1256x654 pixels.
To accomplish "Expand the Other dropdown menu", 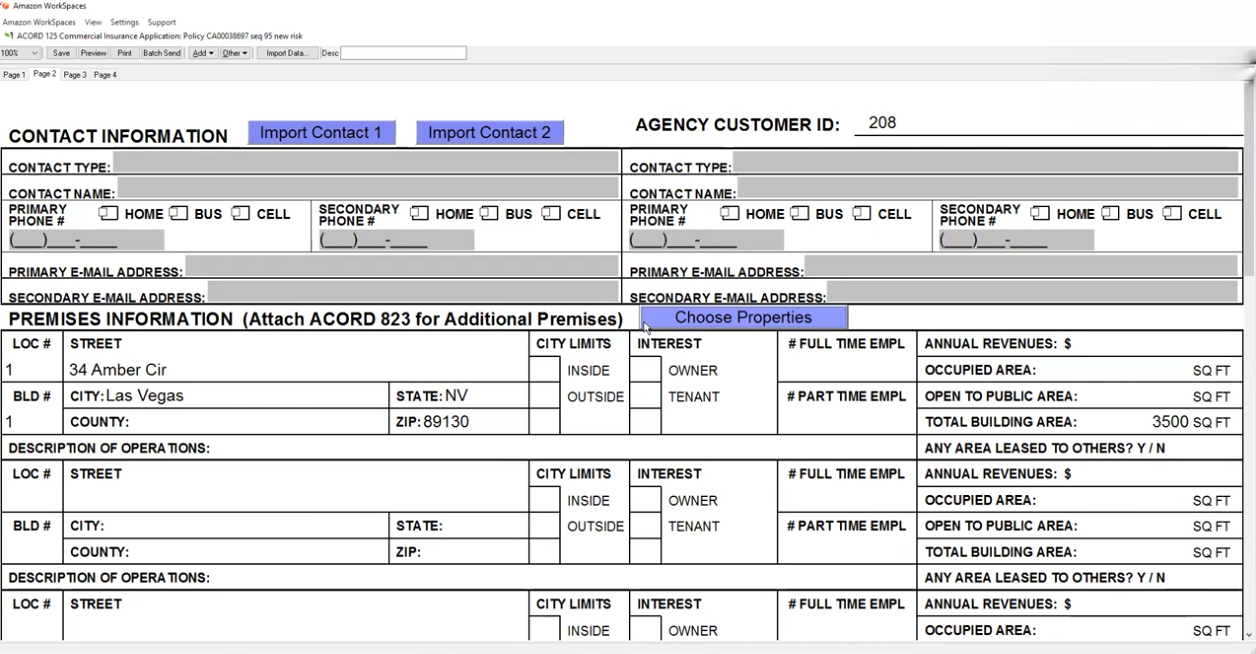I will tap(234, 53).
